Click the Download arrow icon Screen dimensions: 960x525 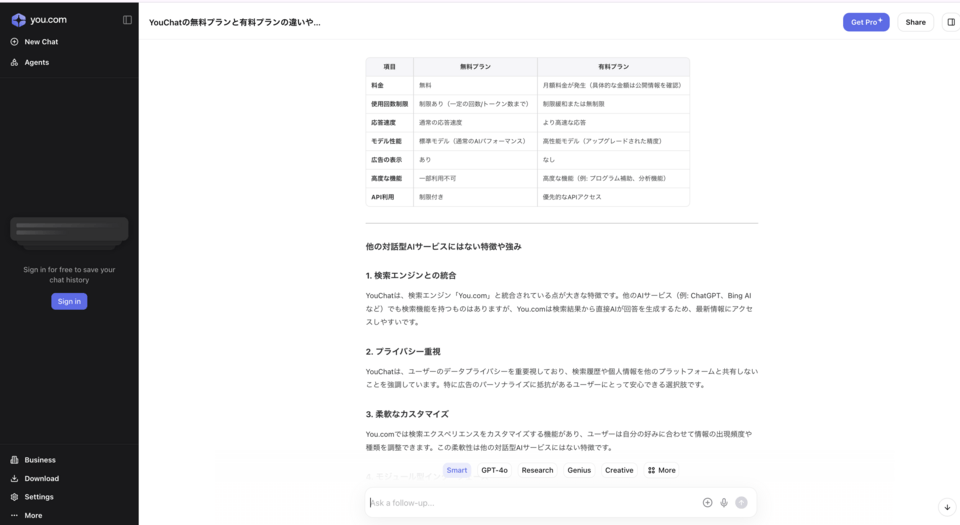[x=14, y=478]
